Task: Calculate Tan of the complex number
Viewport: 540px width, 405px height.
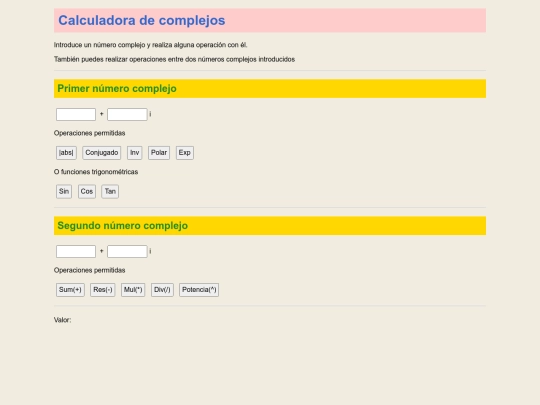Action: (x=110, y=191)
